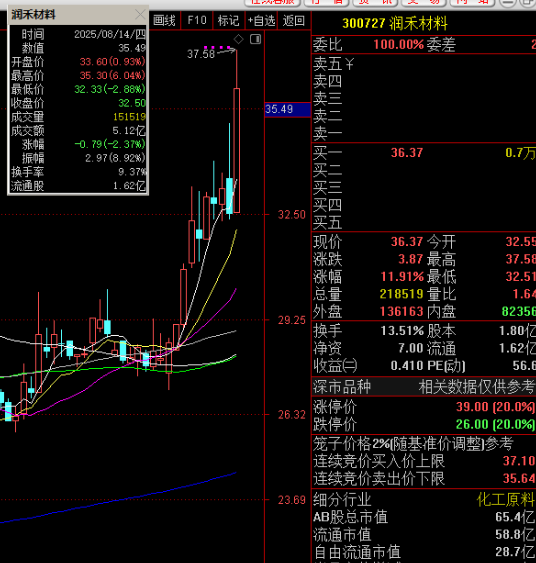Click the 深市品种 section header
Image resolution: width=536 pixels, height=563 pixels.
coord(342,387)
